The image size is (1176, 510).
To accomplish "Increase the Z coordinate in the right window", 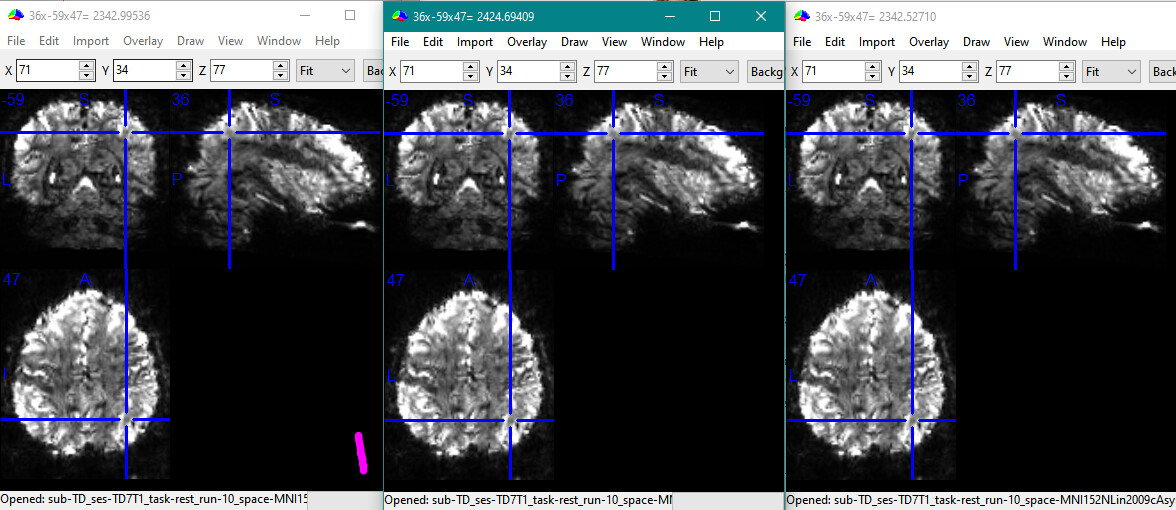I will [1067, 66].
